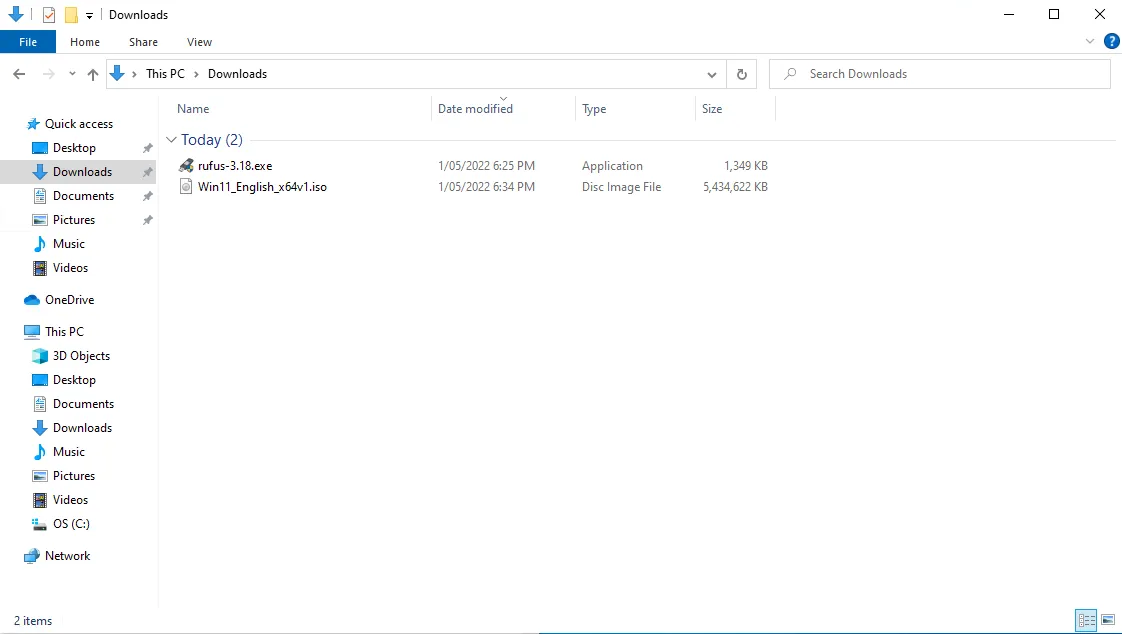Open Help with the question mark icon
This screenshot has width=1122, height=634.
(1111, 42)
